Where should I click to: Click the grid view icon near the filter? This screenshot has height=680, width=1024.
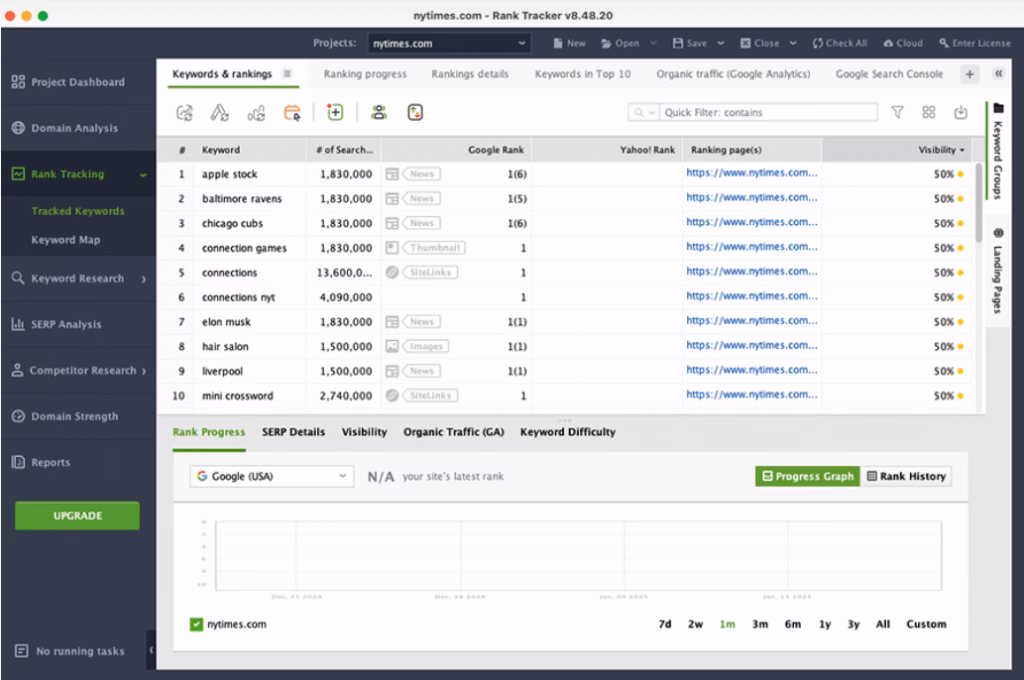[x=930, y=112]
